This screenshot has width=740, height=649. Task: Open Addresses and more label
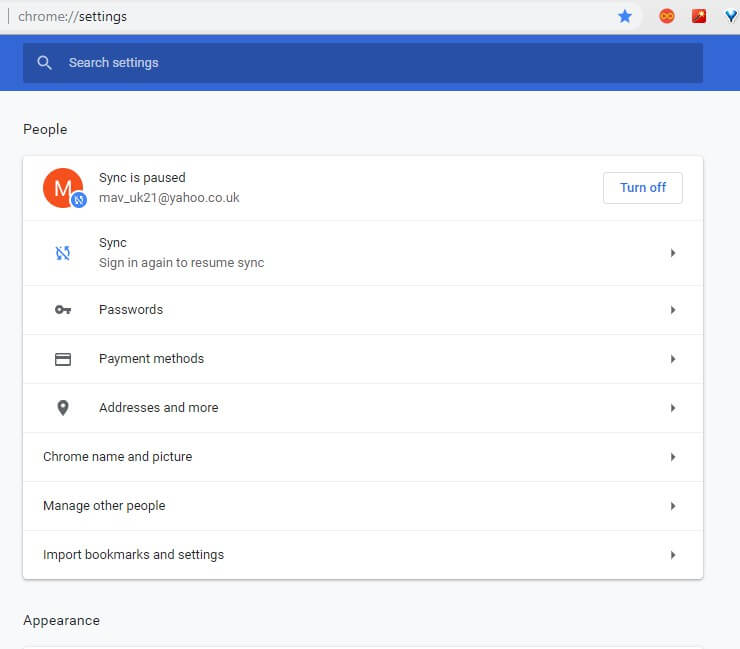coord(159,408)
